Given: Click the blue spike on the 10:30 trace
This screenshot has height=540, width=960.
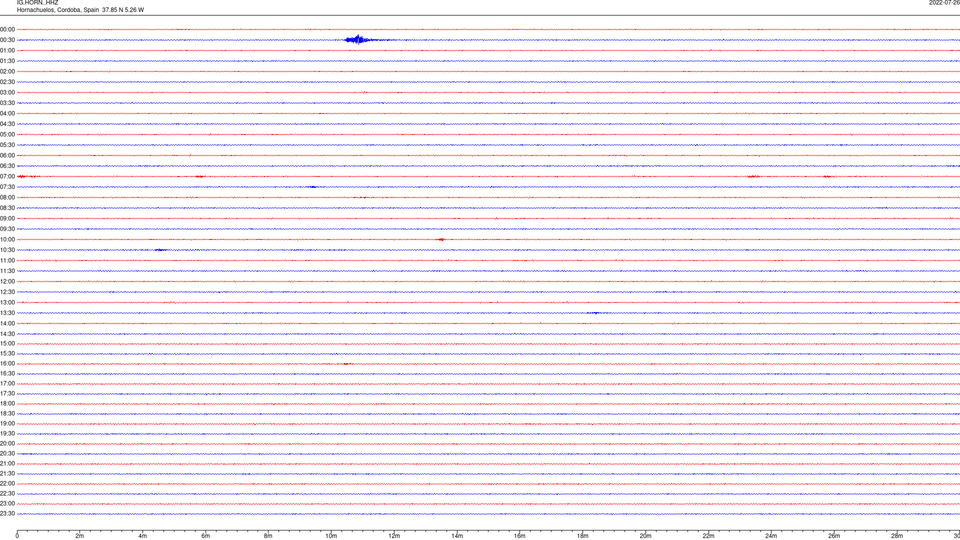Looking at the screenshot, I should coord(160,250).
